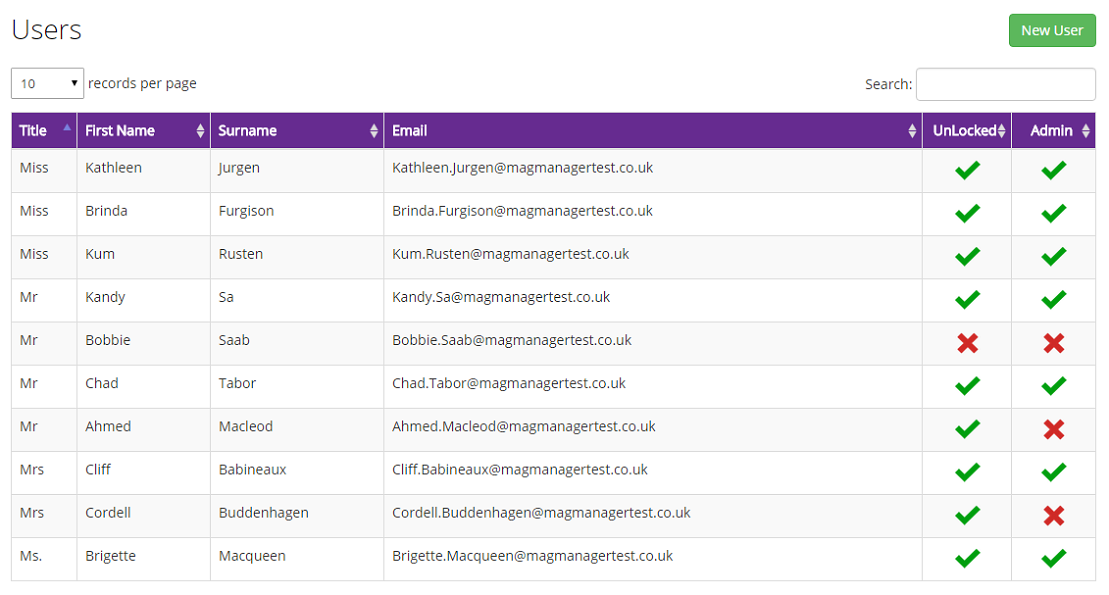1109x595 pixels.
Task: Toggle Kandy Sa's Admin status checkmark
Action: pyautogui.click(x=1053, y=300)
